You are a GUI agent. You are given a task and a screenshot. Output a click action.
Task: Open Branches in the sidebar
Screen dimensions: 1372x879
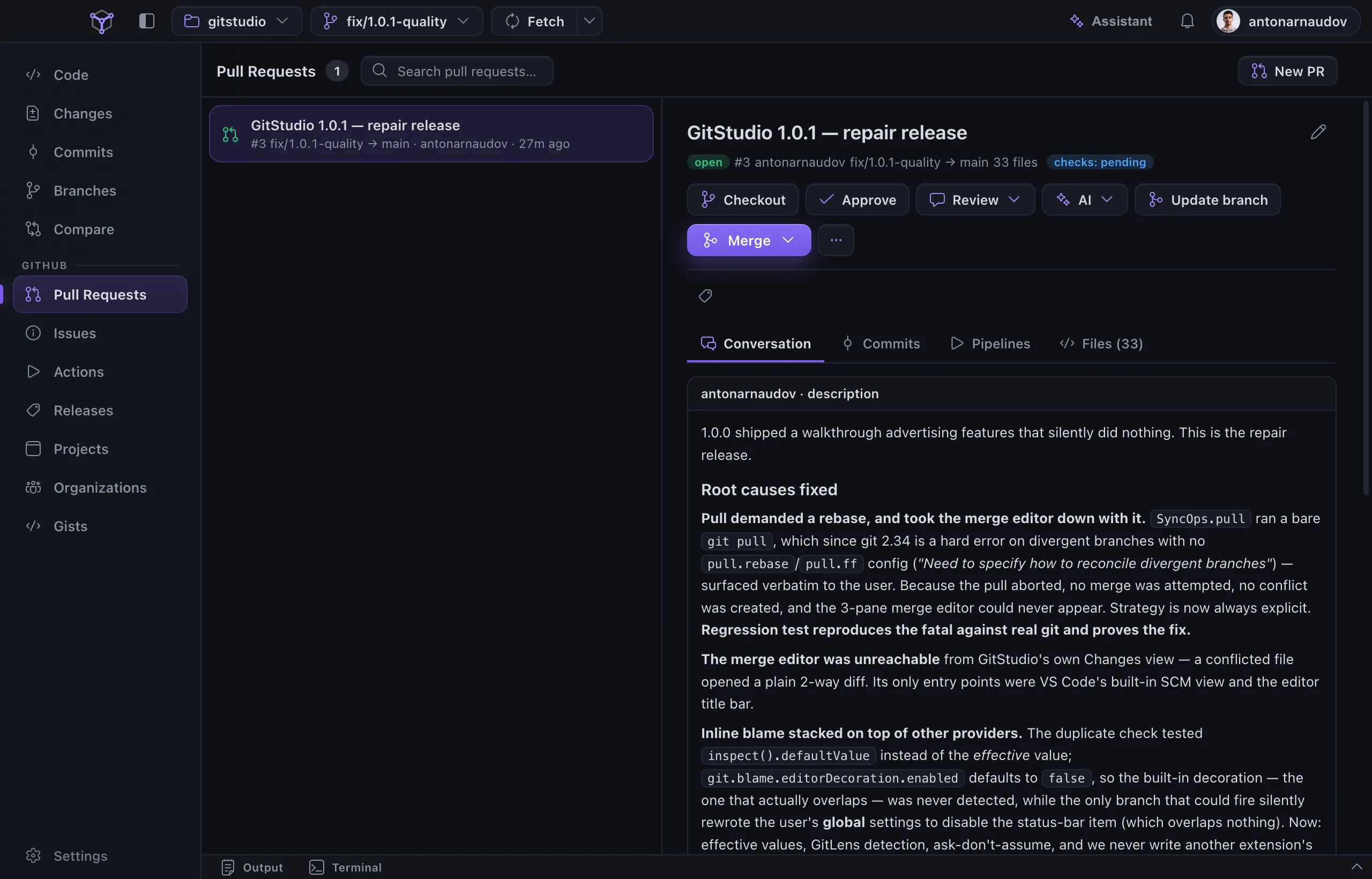pyautogui.click(x=100, y=190)
